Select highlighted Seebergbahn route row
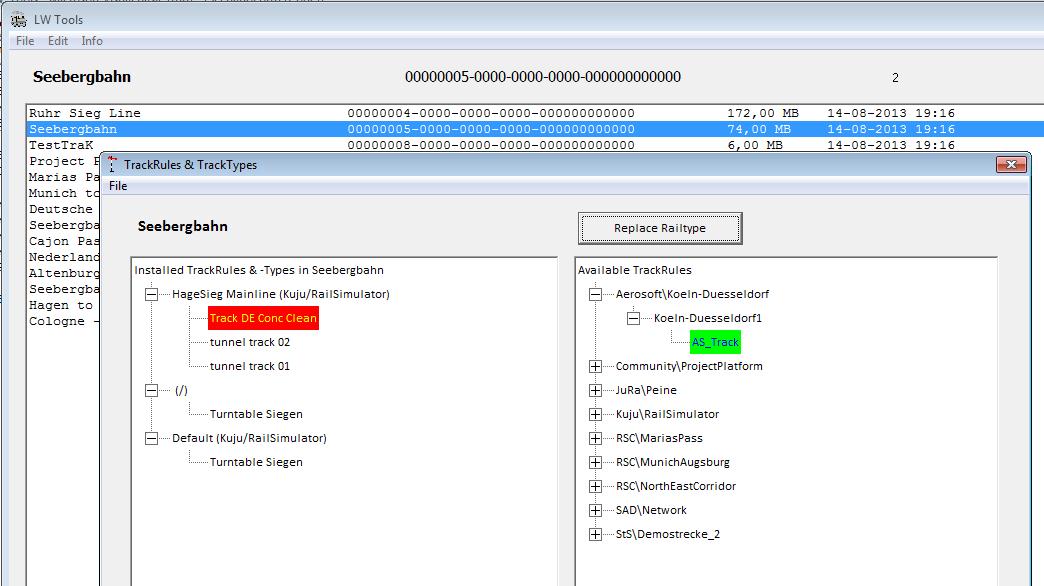 535,129
